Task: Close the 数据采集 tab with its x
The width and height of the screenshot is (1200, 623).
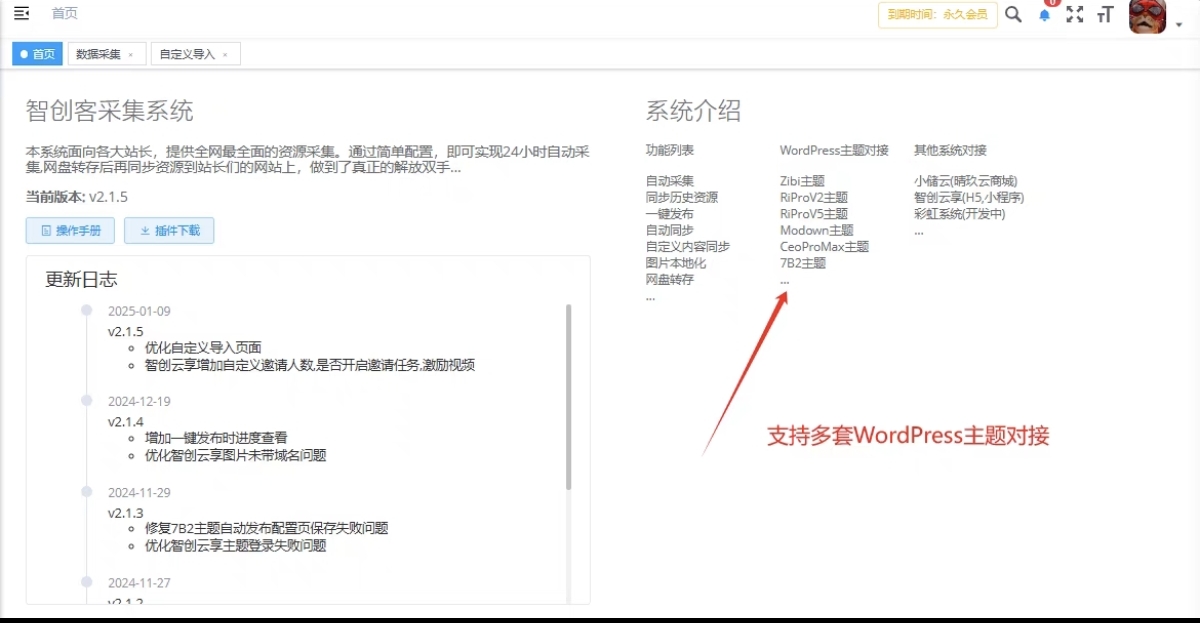Action: pyautogui.click(x=130, y=53)
